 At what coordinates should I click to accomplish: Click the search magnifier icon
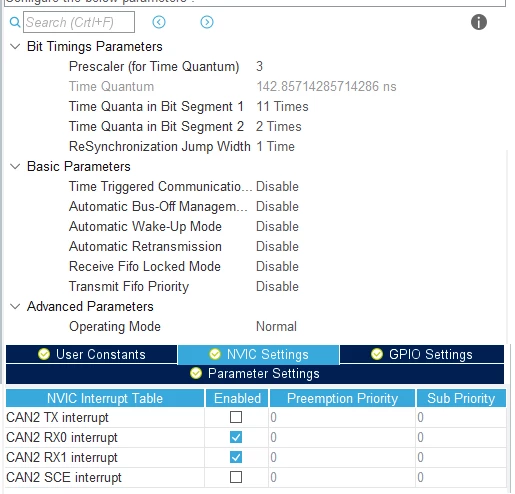(15, 22)
